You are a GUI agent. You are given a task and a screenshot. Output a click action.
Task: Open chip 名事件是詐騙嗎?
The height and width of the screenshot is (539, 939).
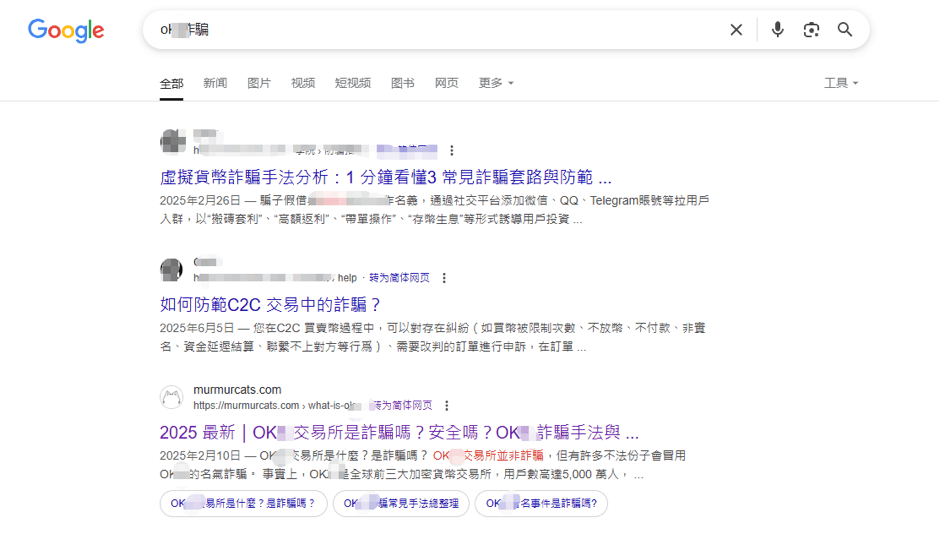pos(541,504)
